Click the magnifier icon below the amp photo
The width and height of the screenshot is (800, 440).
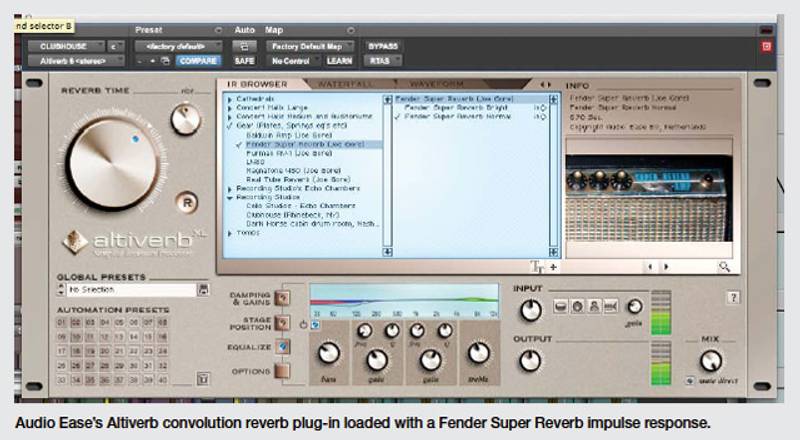[724, 267]
